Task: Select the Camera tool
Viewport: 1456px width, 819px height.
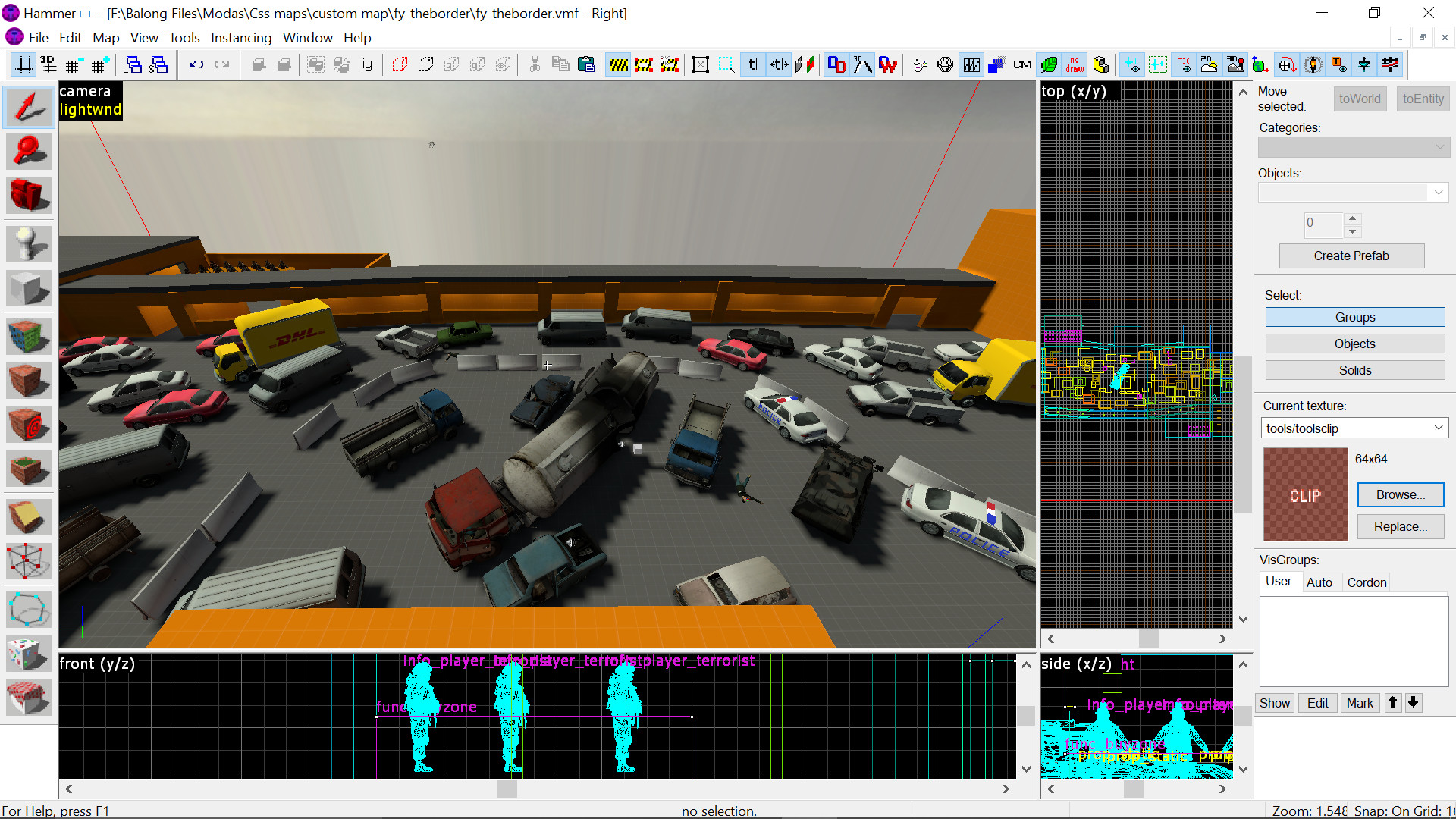Action: pyautogui.click(x=28, y=195)
